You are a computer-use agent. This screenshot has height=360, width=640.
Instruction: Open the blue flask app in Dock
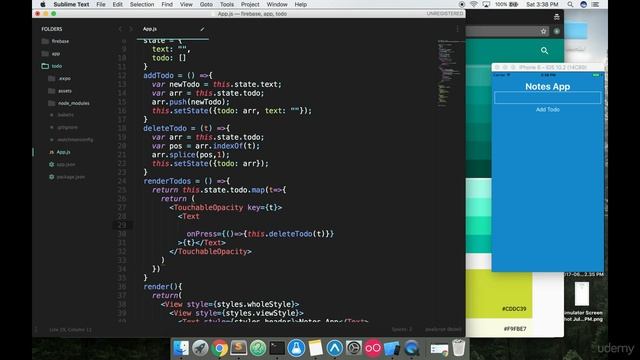pyautogui.click(x=296, y=348)
